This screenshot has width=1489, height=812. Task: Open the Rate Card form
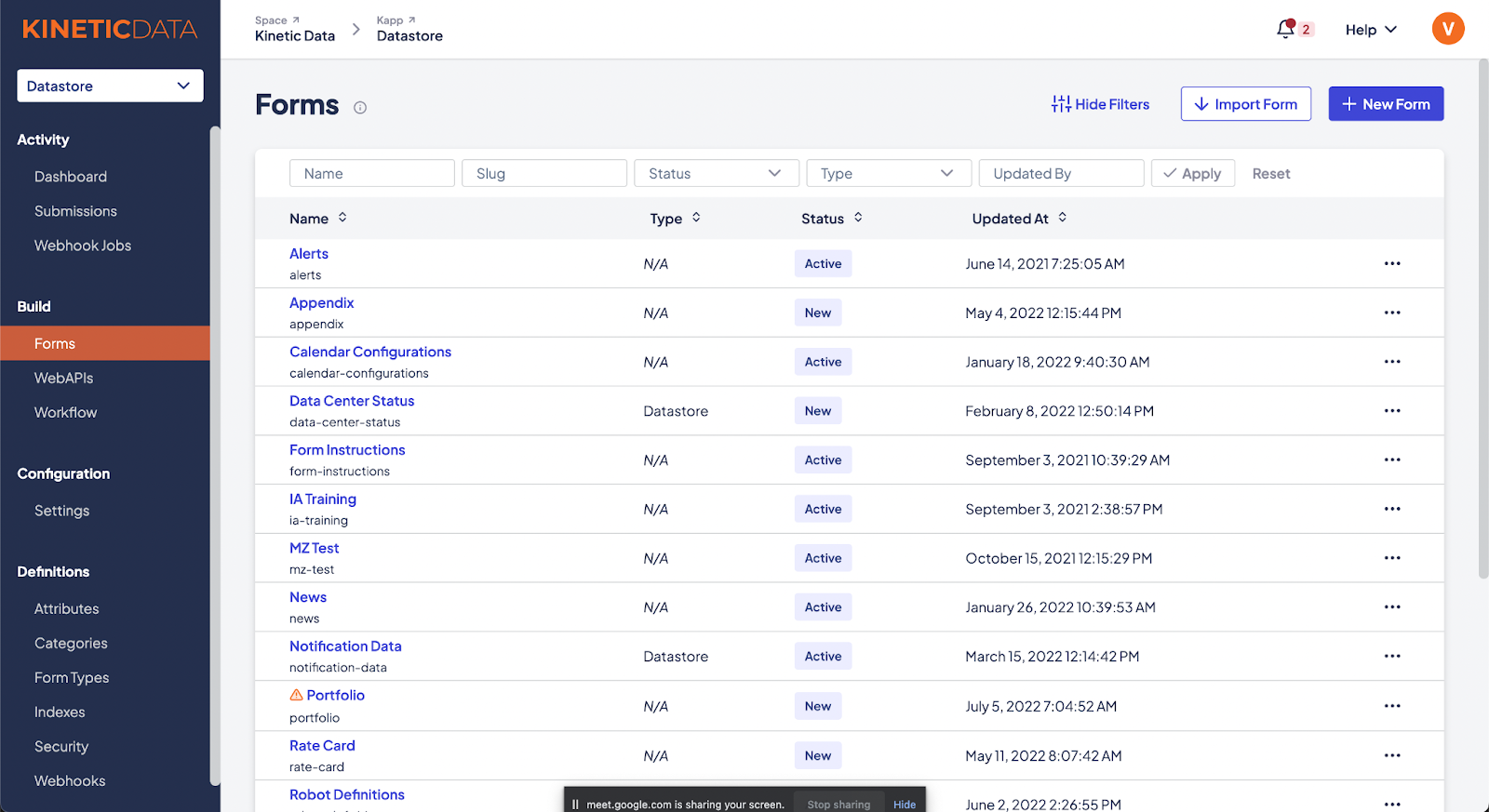pos(322,745)
